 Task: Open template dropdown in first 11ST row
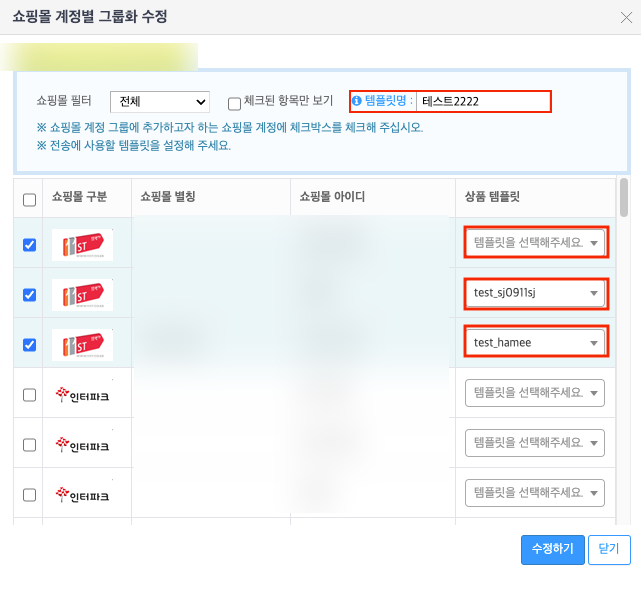[535, 243]
